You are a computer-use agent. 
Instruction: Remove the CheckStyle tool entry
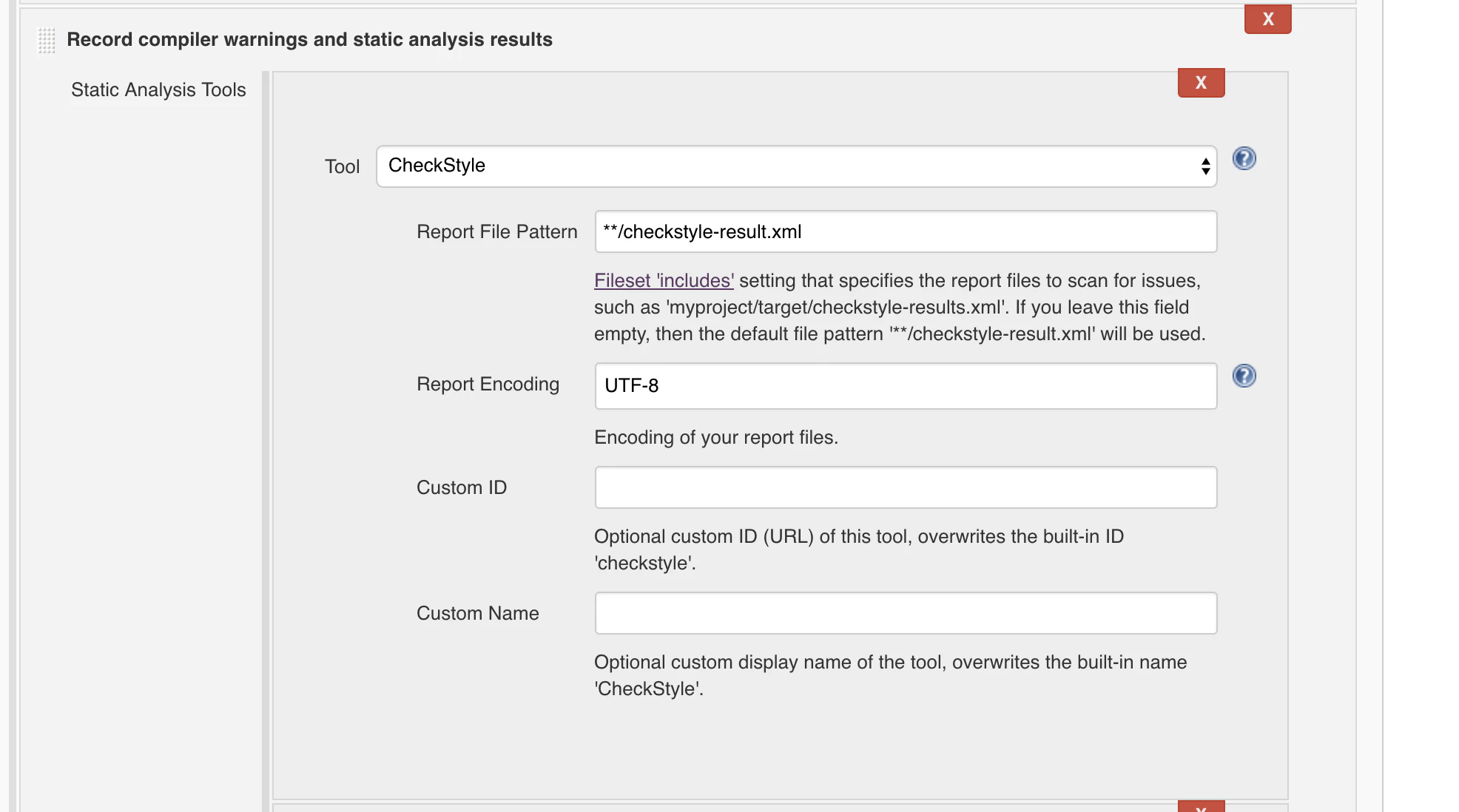tap(1201, 82)
